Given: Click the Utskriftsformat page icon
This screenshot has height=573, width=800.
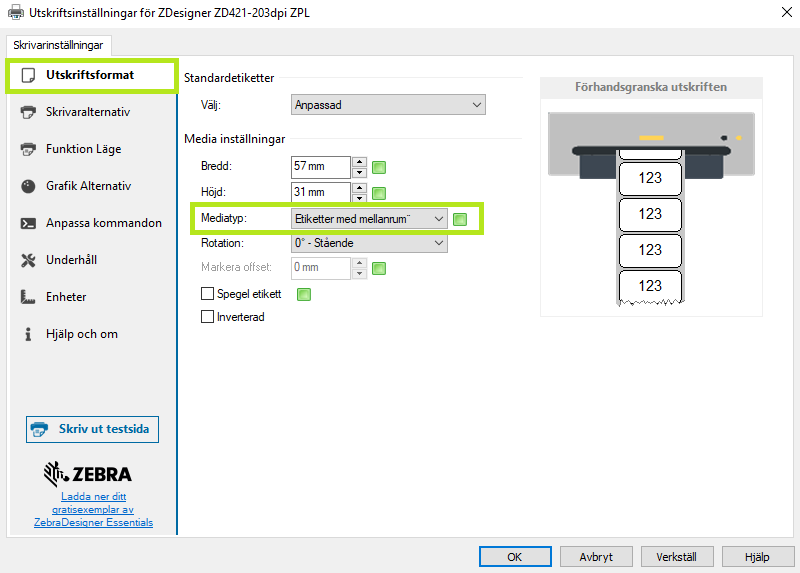Looking at the screenshot, I should point(28,75).
